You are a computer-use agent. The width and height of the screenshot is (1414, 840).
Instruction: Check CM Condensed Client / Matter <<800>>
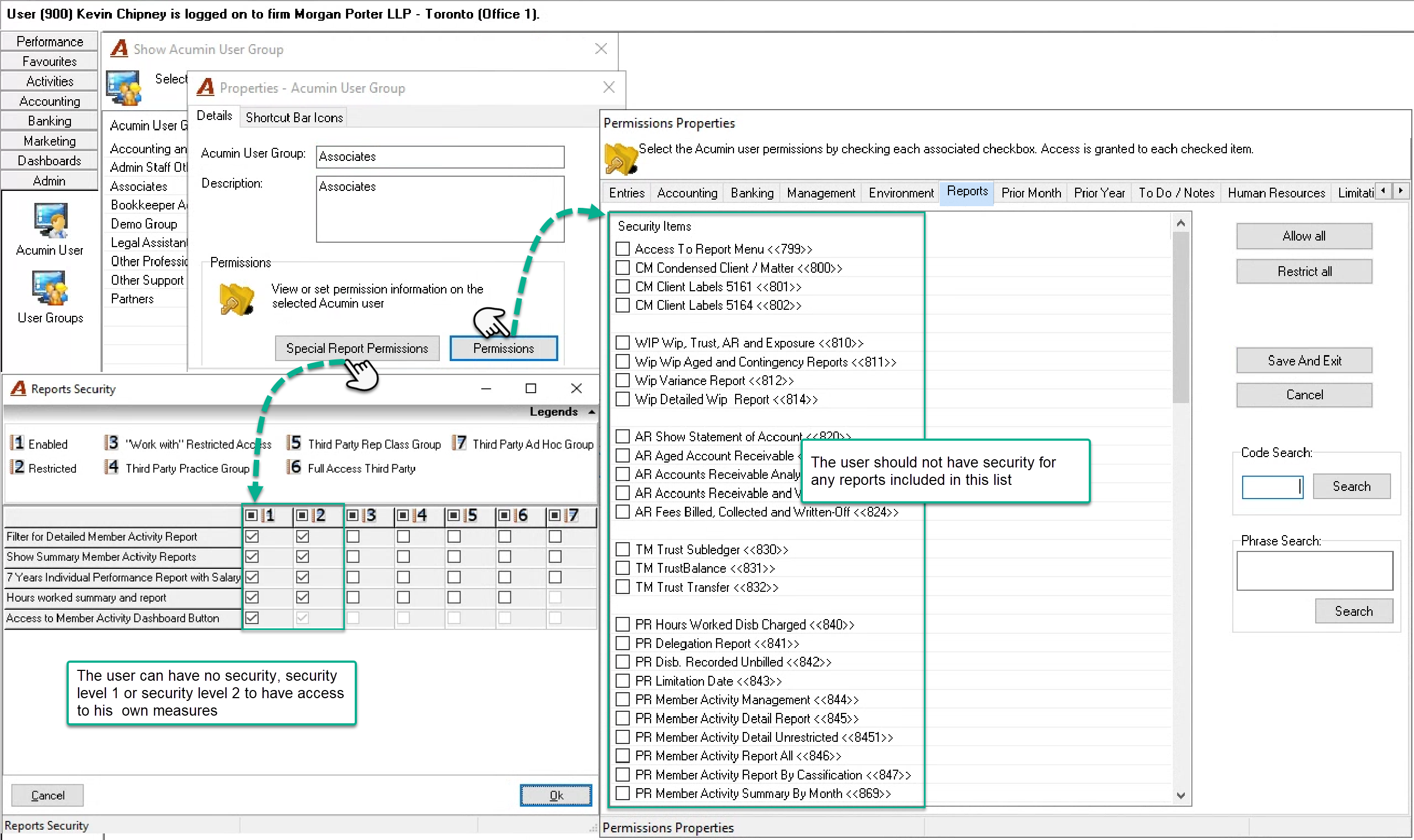[x=623, y=268]
